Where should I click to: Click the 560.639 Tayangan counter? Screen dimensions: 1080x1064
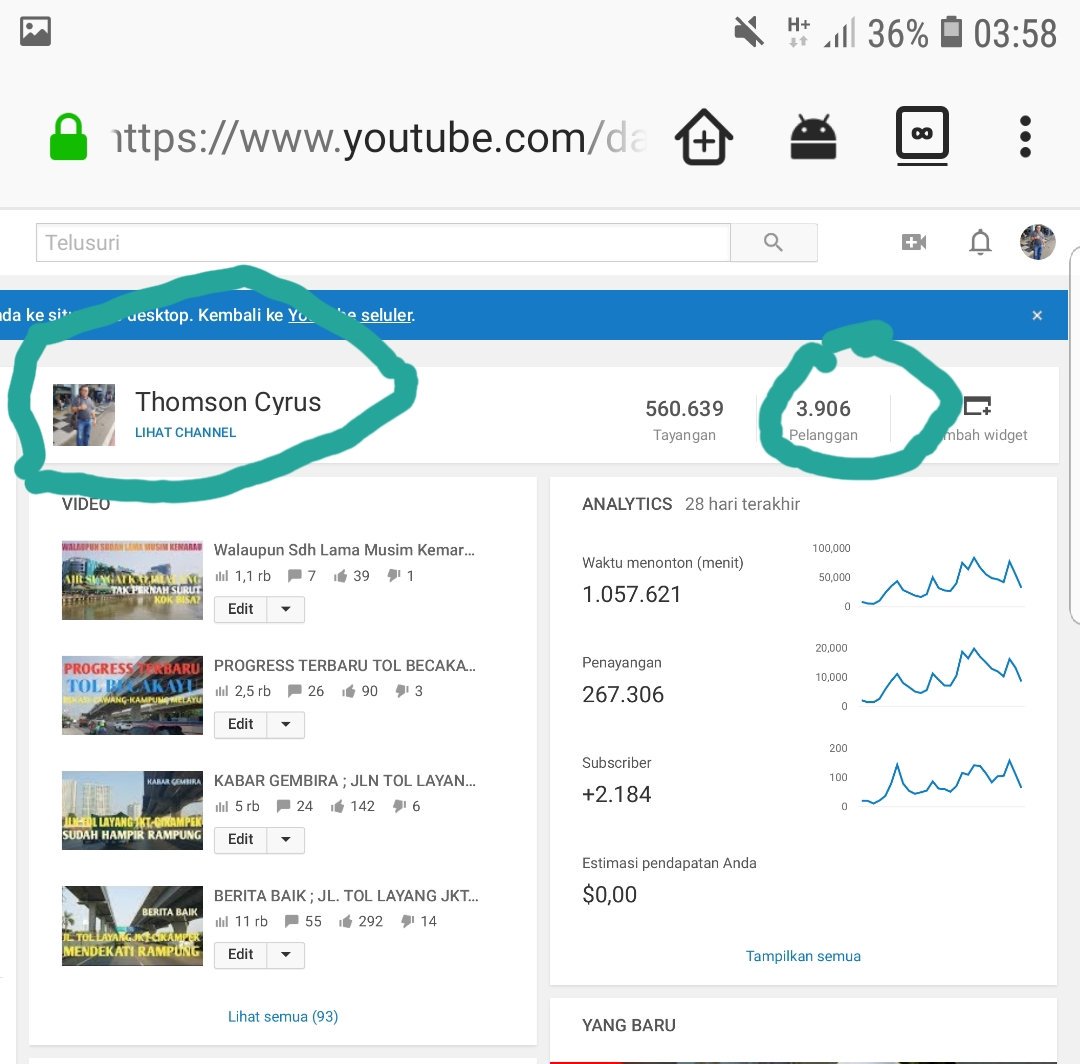point(684,419)
